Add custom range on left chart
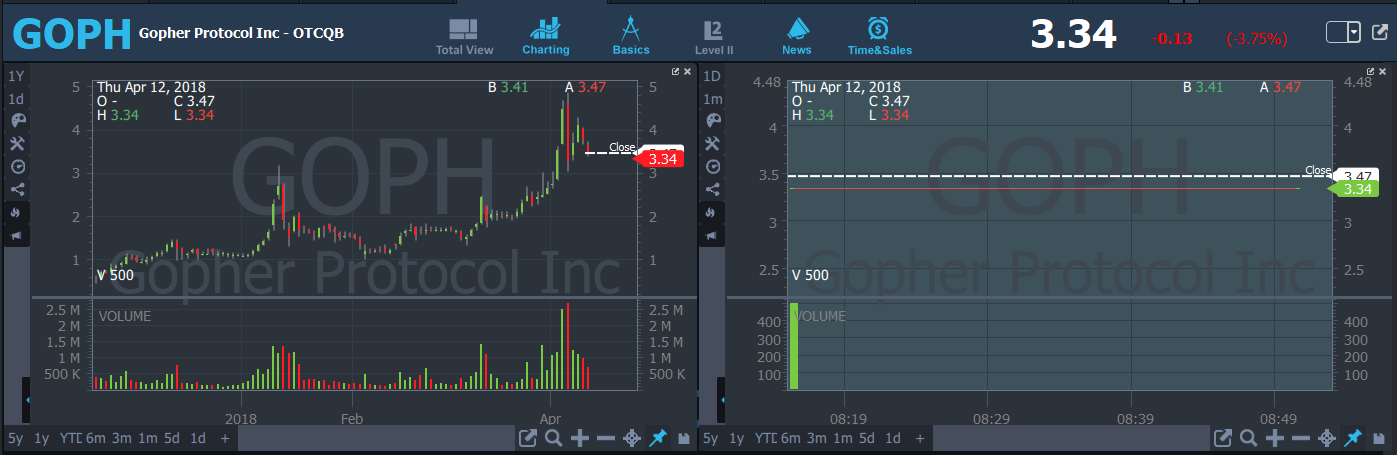This screenshot has height=455, width=1397. click(x=225, y=438)
